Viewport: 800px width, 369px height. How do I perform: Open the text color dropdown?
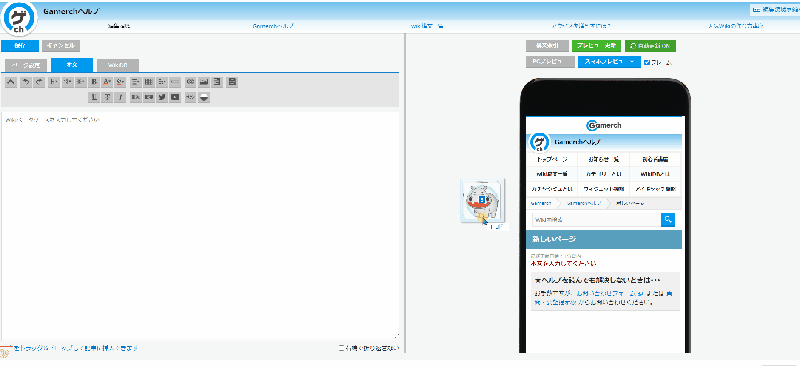tap(107, 82)
